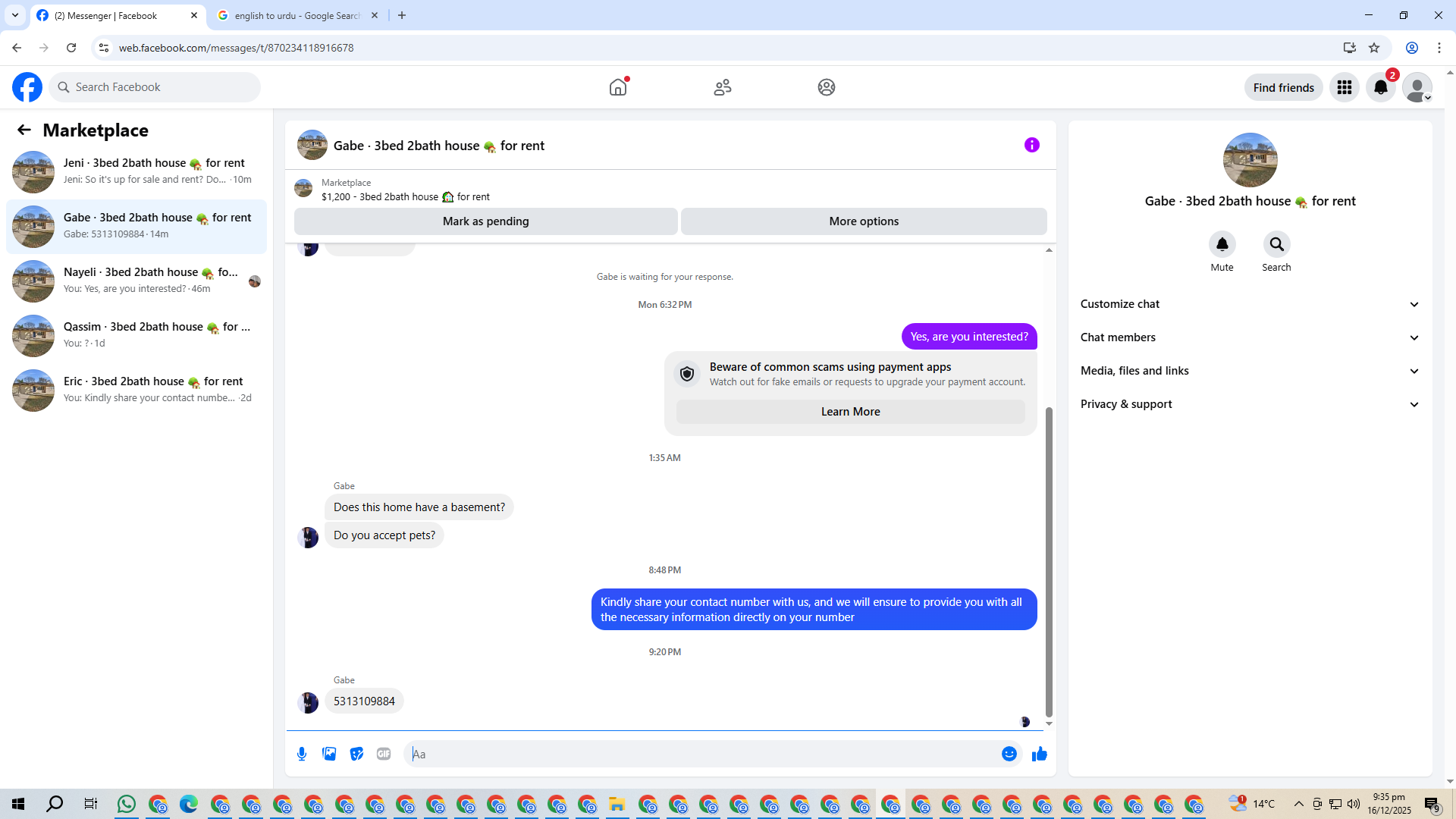This screenshot has height=819, width=1456.
Task: Open the Windows notification center
Action: click(1432, 804)
